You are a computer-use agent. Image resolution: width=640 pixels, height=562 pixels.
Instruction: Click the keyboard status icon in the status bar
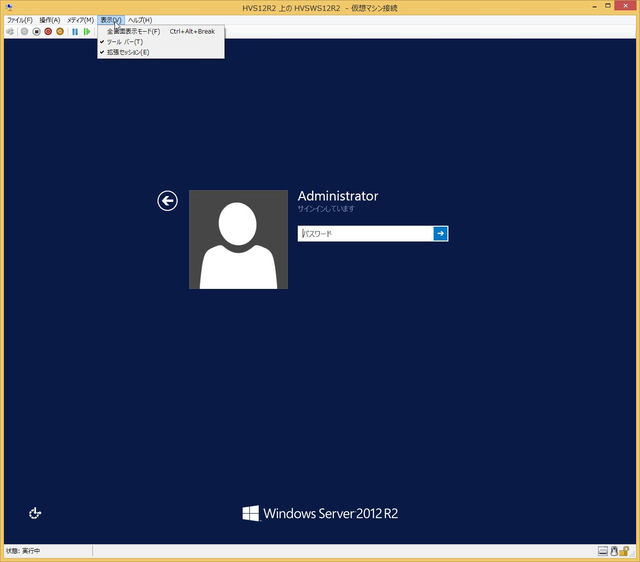click(603, 551)
